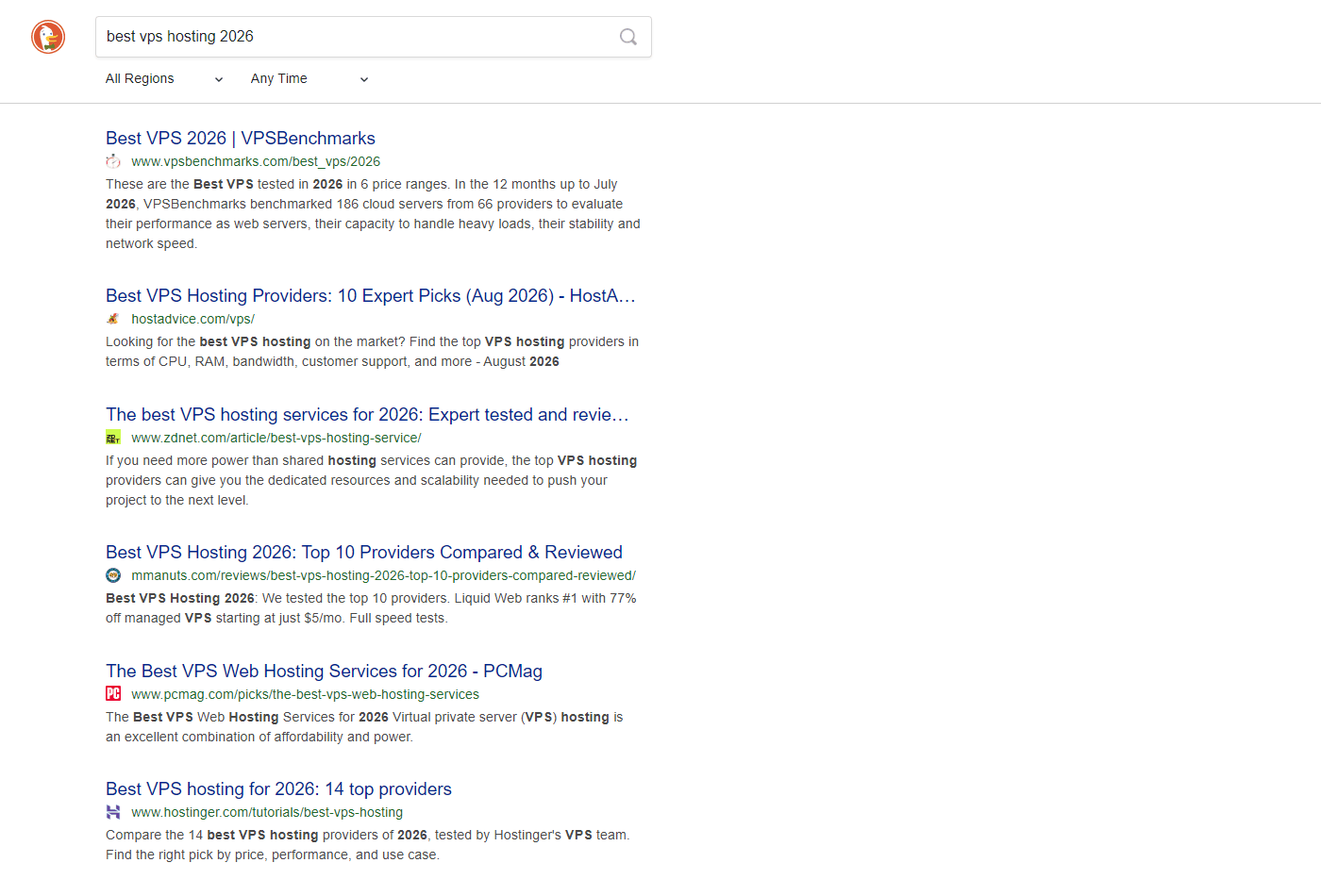1321x896 pixels.
Task: Open the DuckDuckGo home logo
Action: 48,37
